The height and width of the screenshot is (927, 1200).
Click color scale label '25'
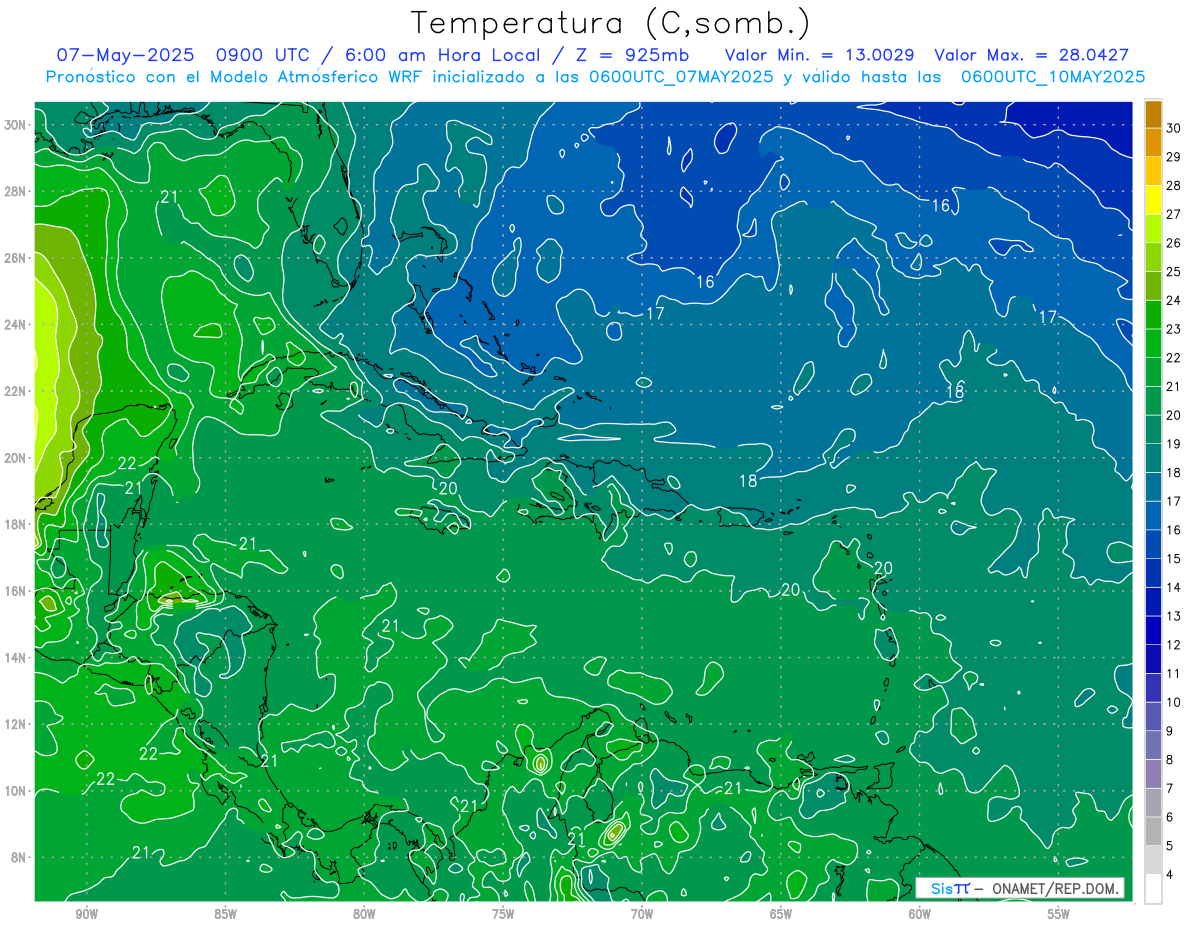click(1174, 271)
